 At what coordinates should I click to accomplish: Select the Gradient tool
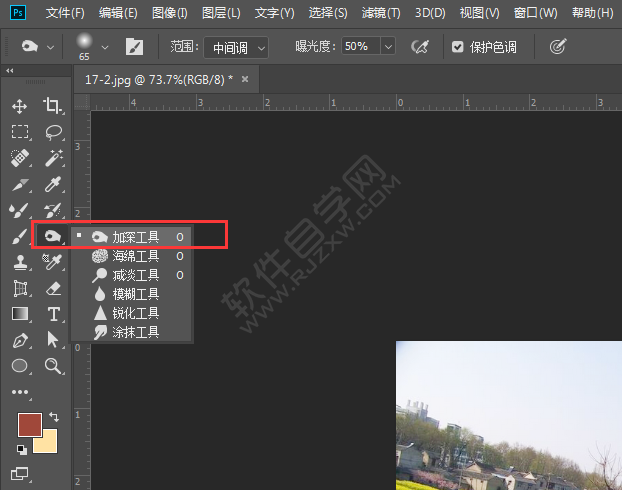coord(20,314)
